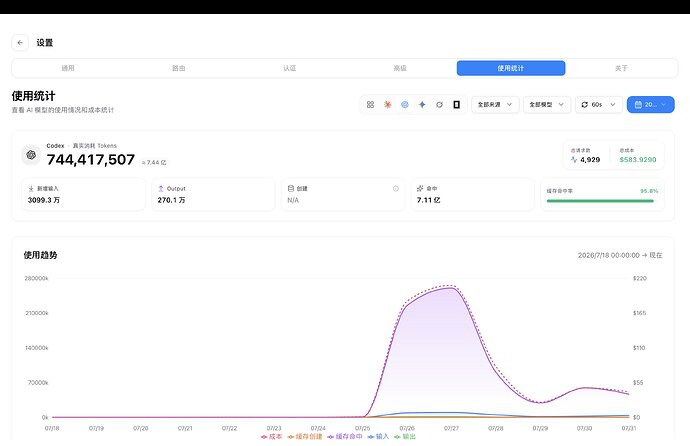Select the black square app filter icon
Screen dimensions: 690x446
pyautogui.click(x=456, y=105)
